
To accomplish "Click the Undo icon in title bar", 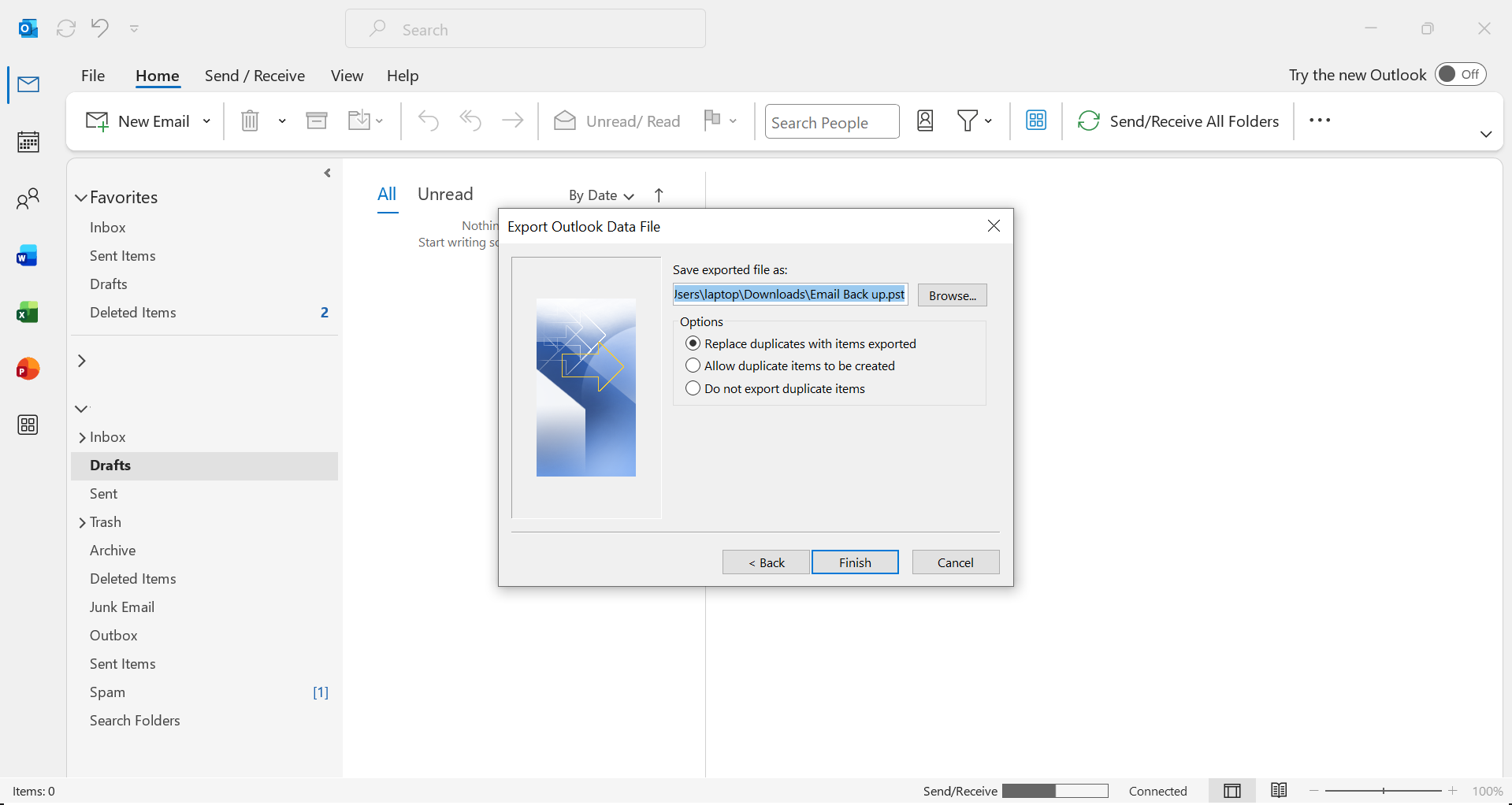I will [x=100, y=28].
